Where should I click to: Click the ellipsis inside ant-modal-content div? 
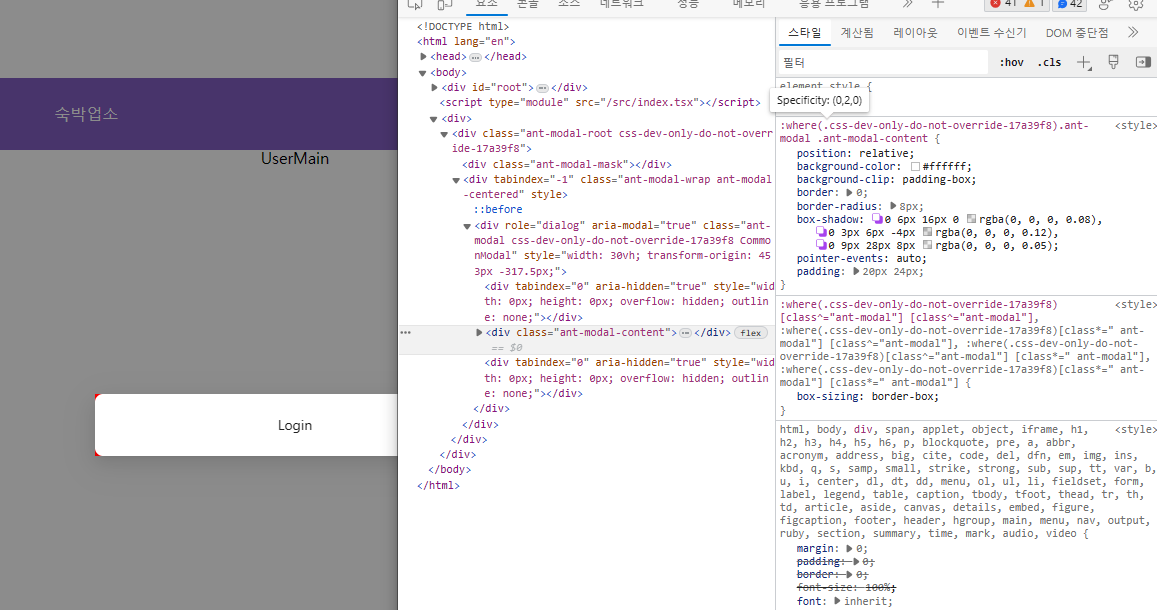point(685,333)
